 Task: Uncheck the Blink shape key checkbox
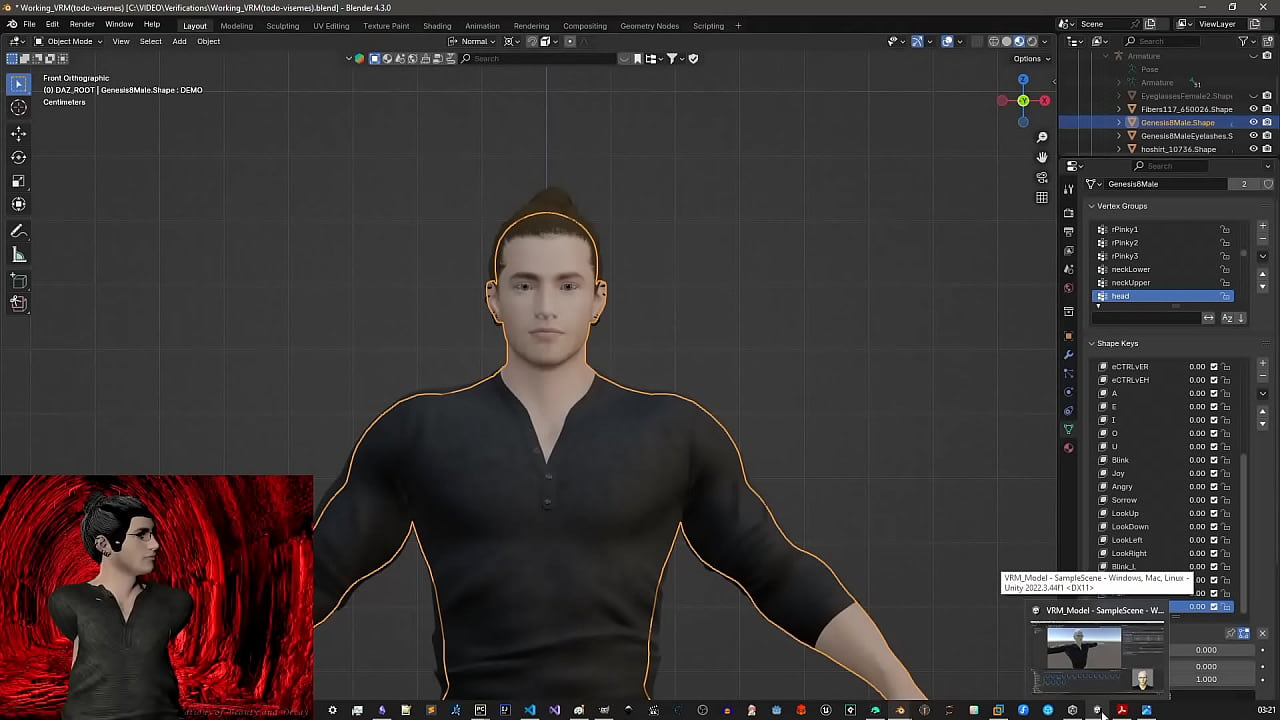point(1214,460)
